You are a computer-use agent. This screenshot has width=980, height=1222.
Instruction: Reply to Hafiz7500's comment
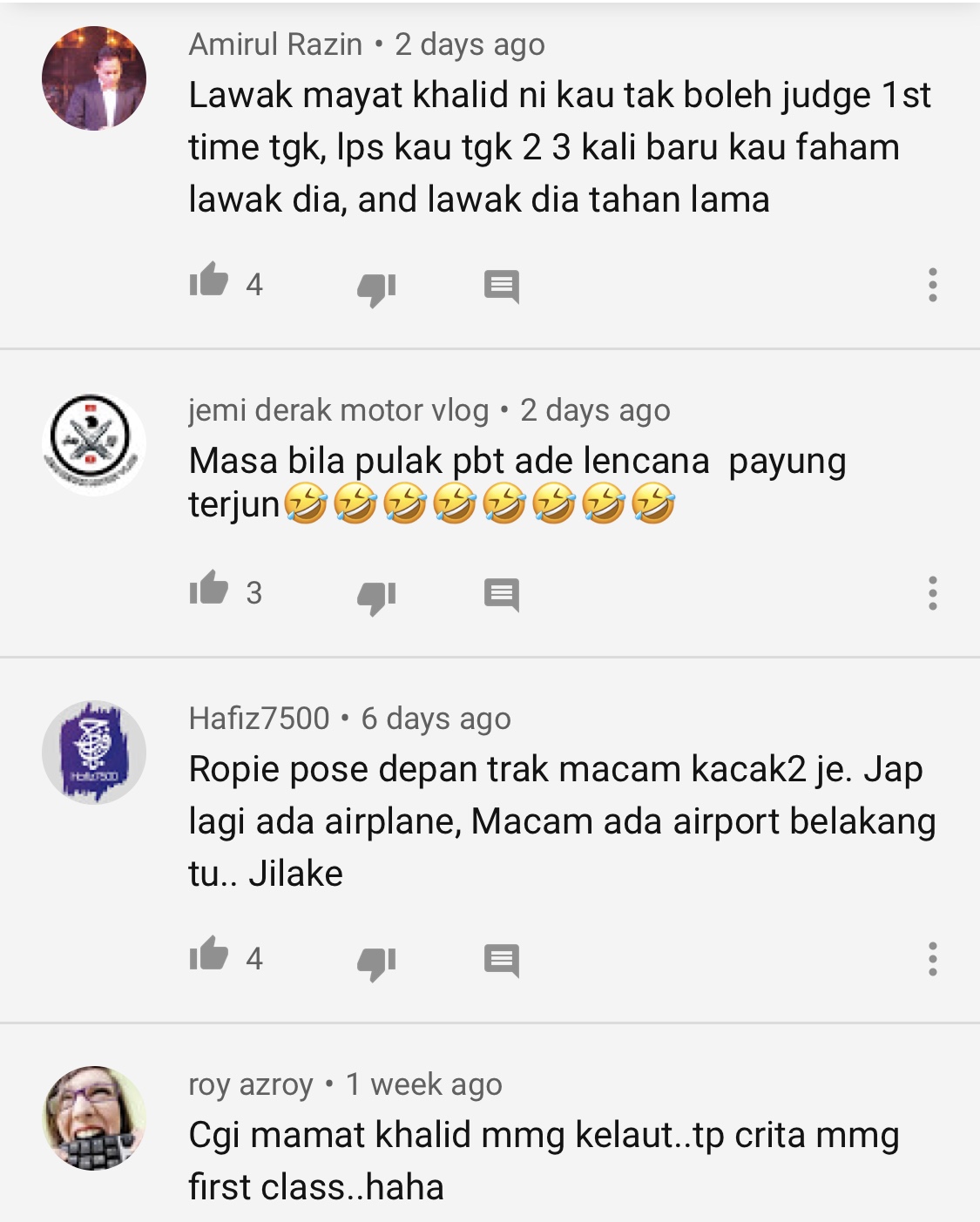coord(502,961)
